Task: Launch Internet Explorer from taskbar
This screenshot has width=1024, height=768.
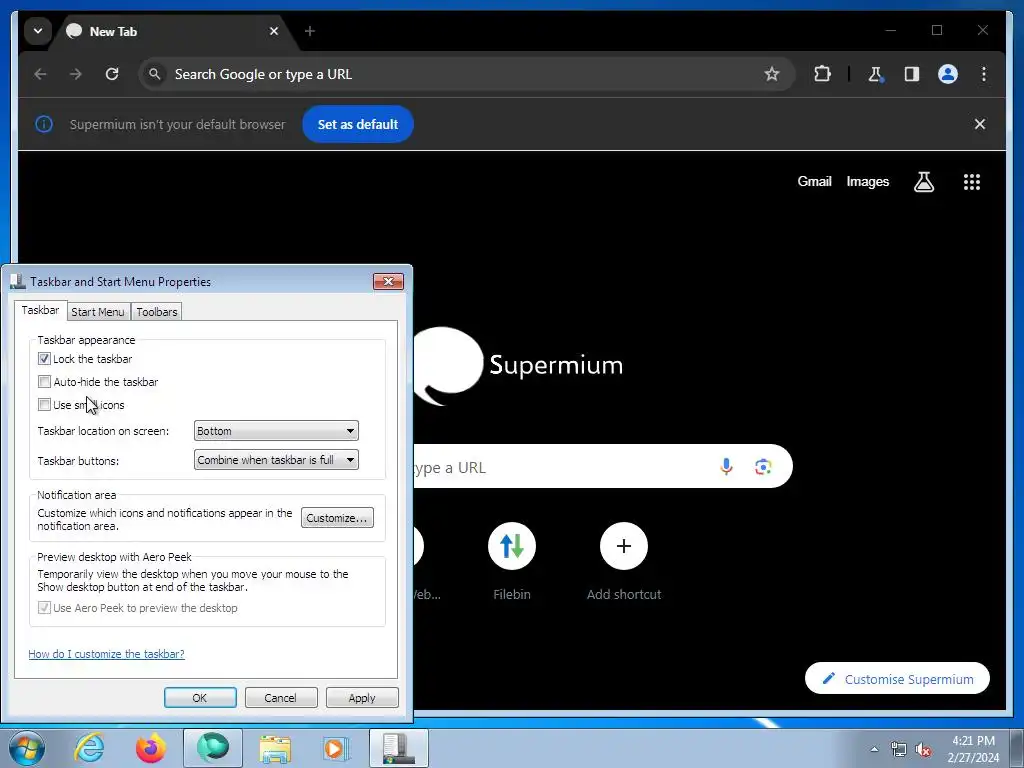Action: [x=89, y=748]
